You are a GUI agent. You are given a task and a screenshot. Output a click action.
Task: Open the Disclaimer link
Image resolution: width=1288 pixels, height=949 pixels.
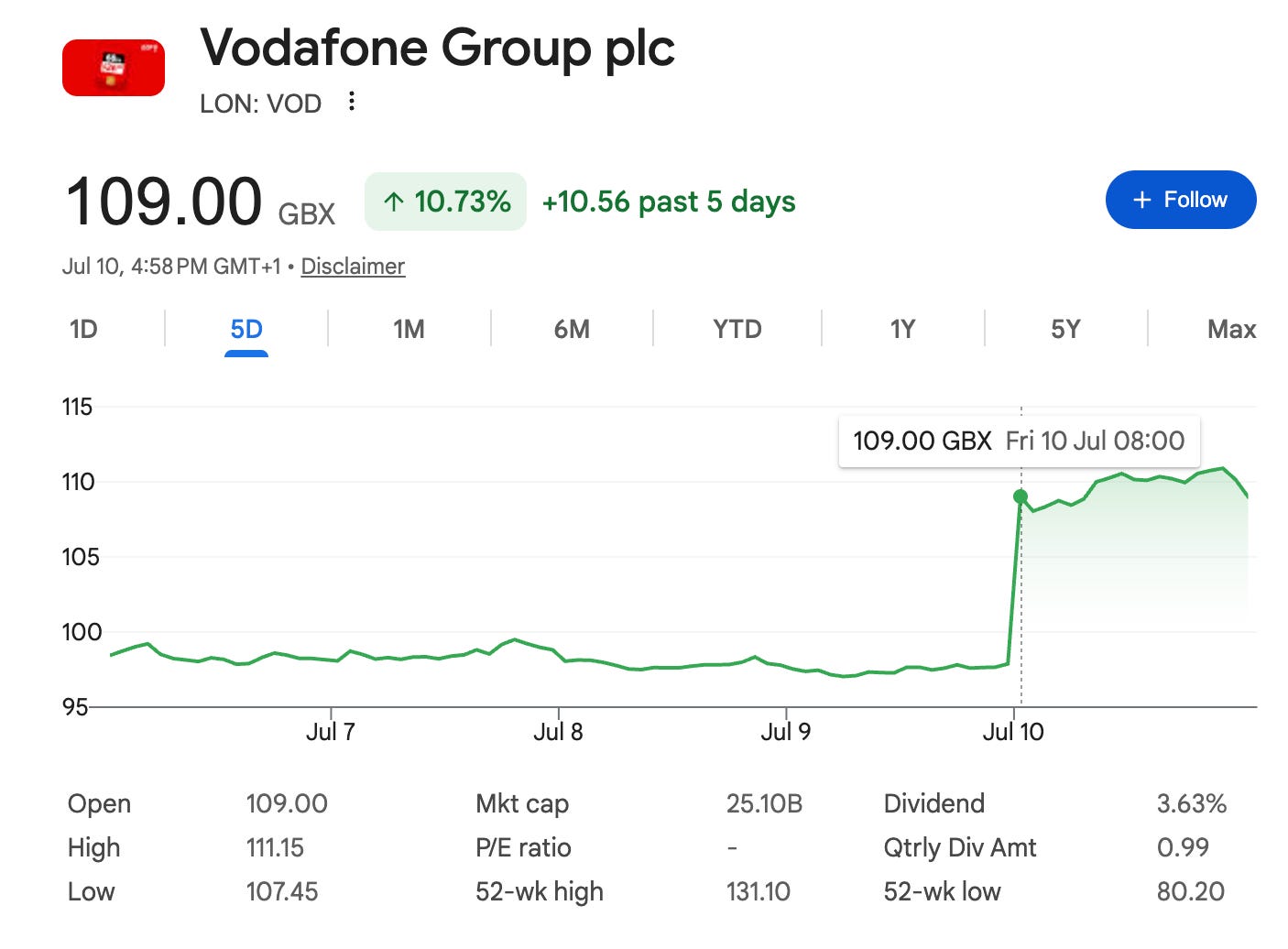tap(353, 267)
